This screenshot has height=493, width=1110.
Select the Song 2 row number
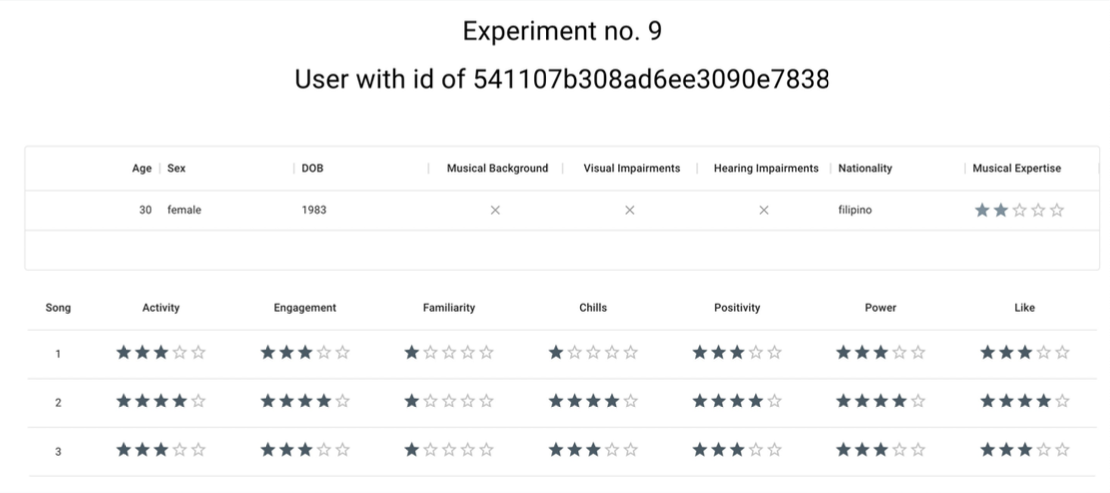[58, 402]
